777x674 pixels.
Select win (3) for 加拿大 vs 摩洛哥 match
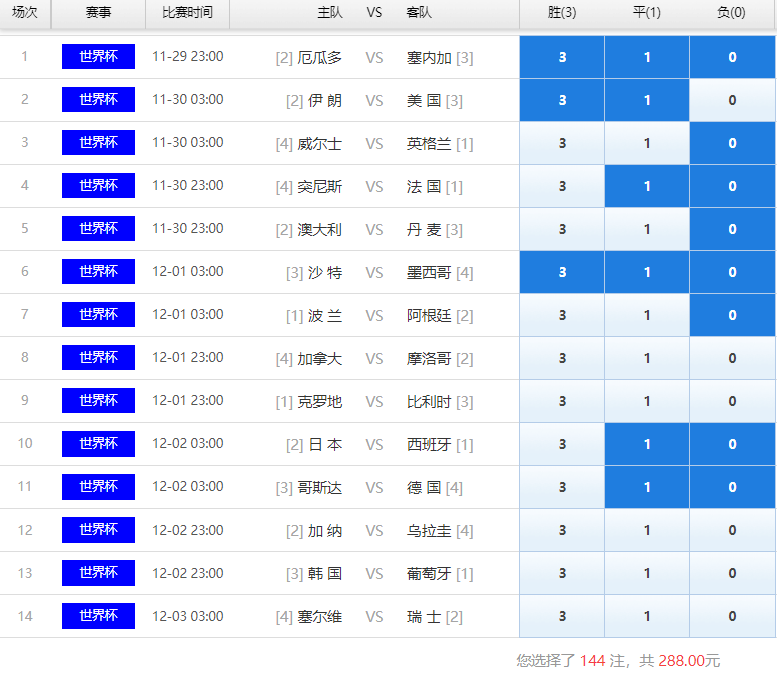click(x=562, y=358)
